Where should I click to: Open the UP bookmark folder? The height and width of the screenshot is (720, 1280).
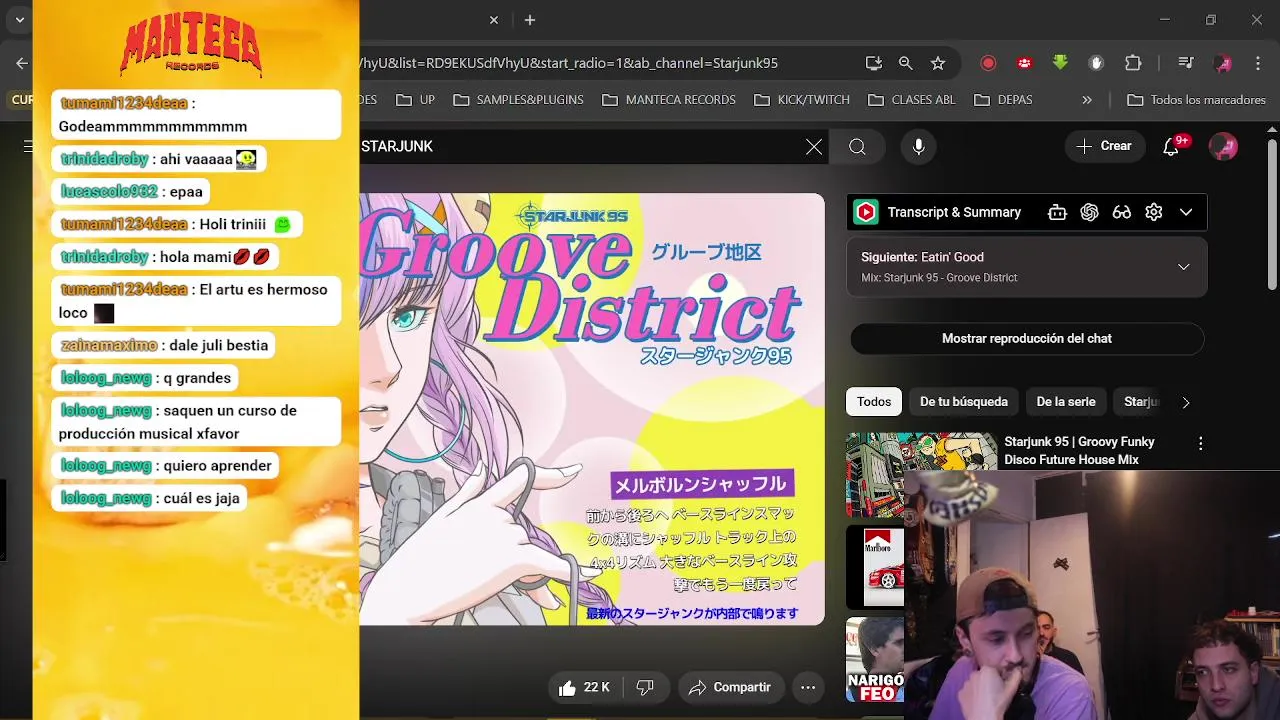[416, 100]
